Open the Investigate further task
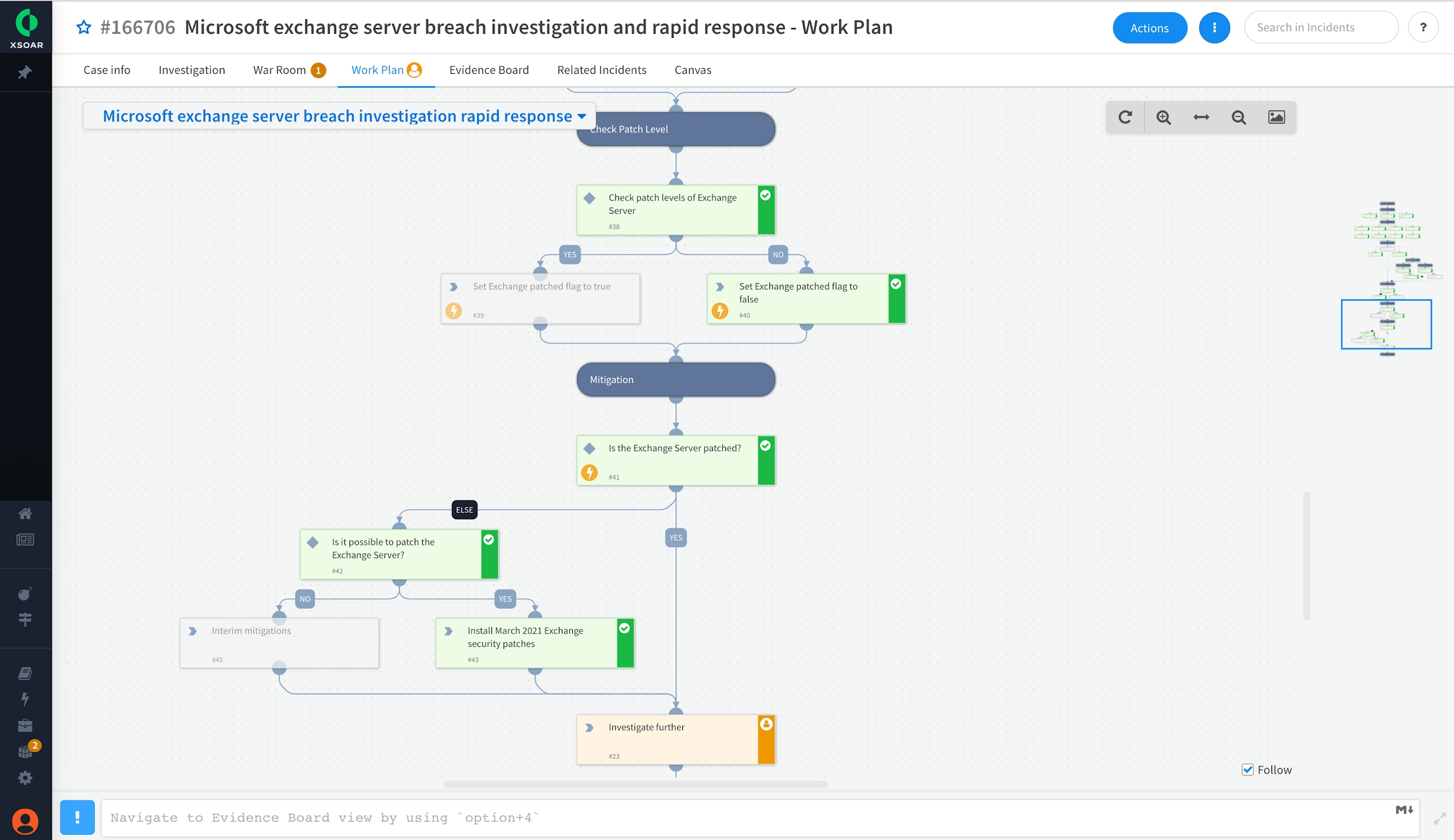This screenshot has width=1454, height=840. click(x=676, y=739)
